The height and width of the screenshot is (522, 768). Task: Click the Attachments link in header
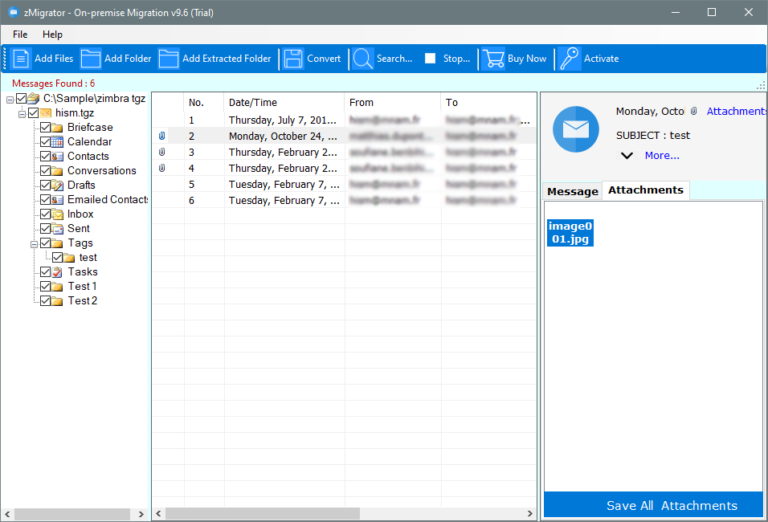(x=736, y=111)
